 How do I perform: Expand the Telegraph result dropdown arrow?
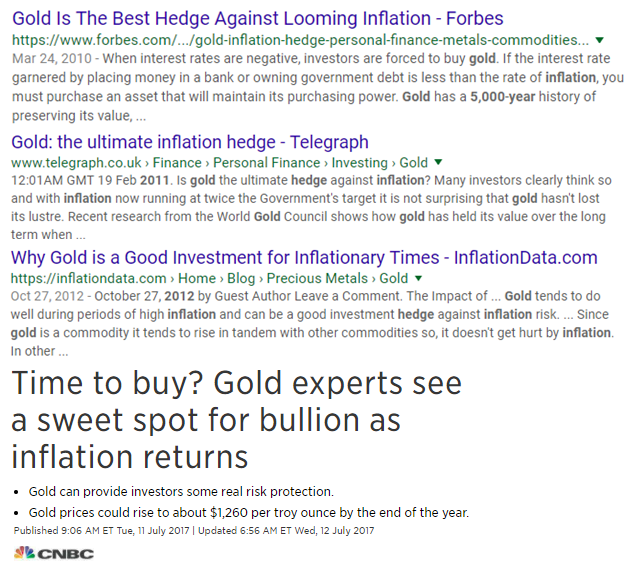coord(438,162)
